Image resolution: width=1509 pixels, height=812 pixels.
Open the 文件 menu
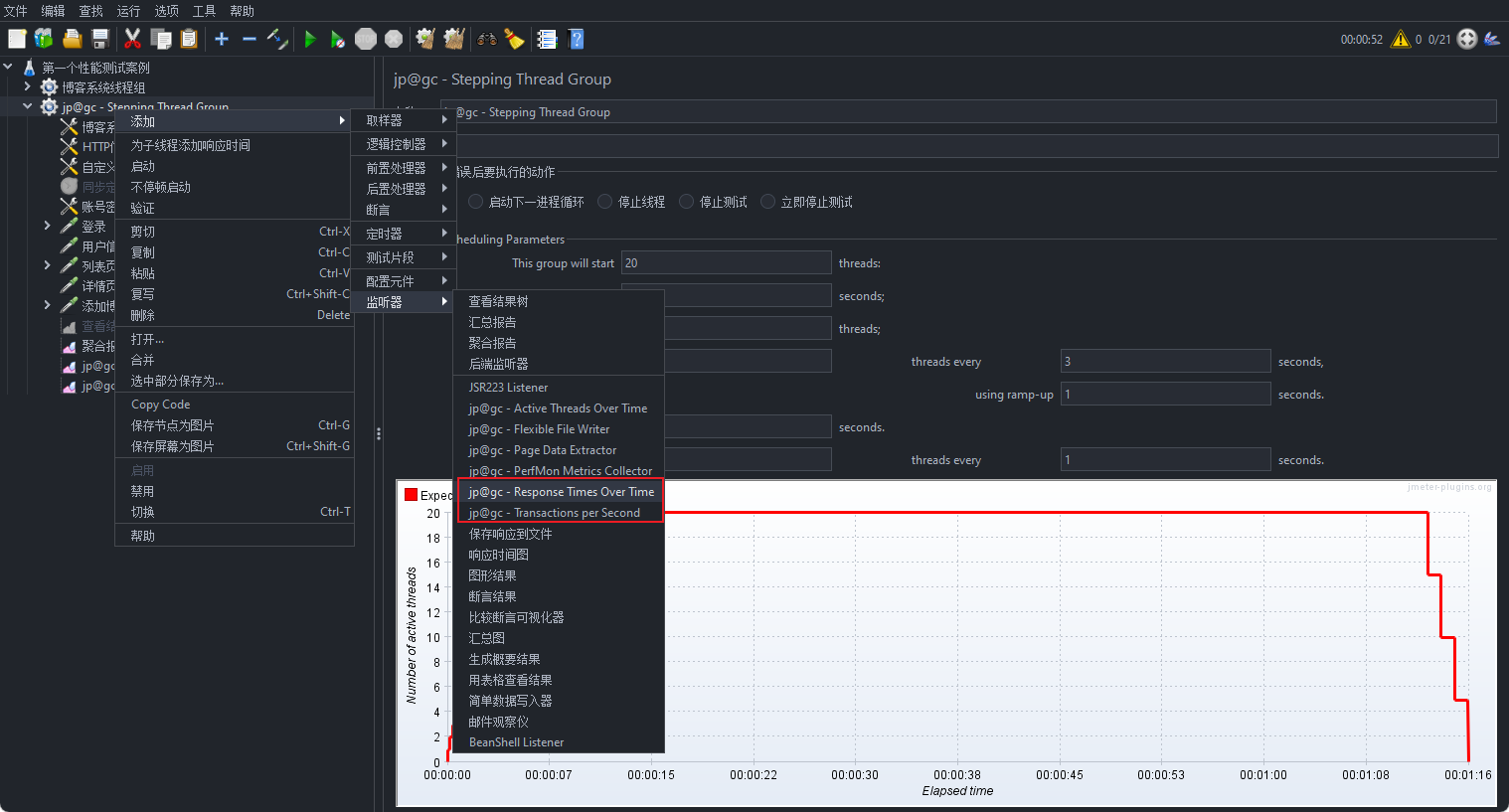click(16, 11)
